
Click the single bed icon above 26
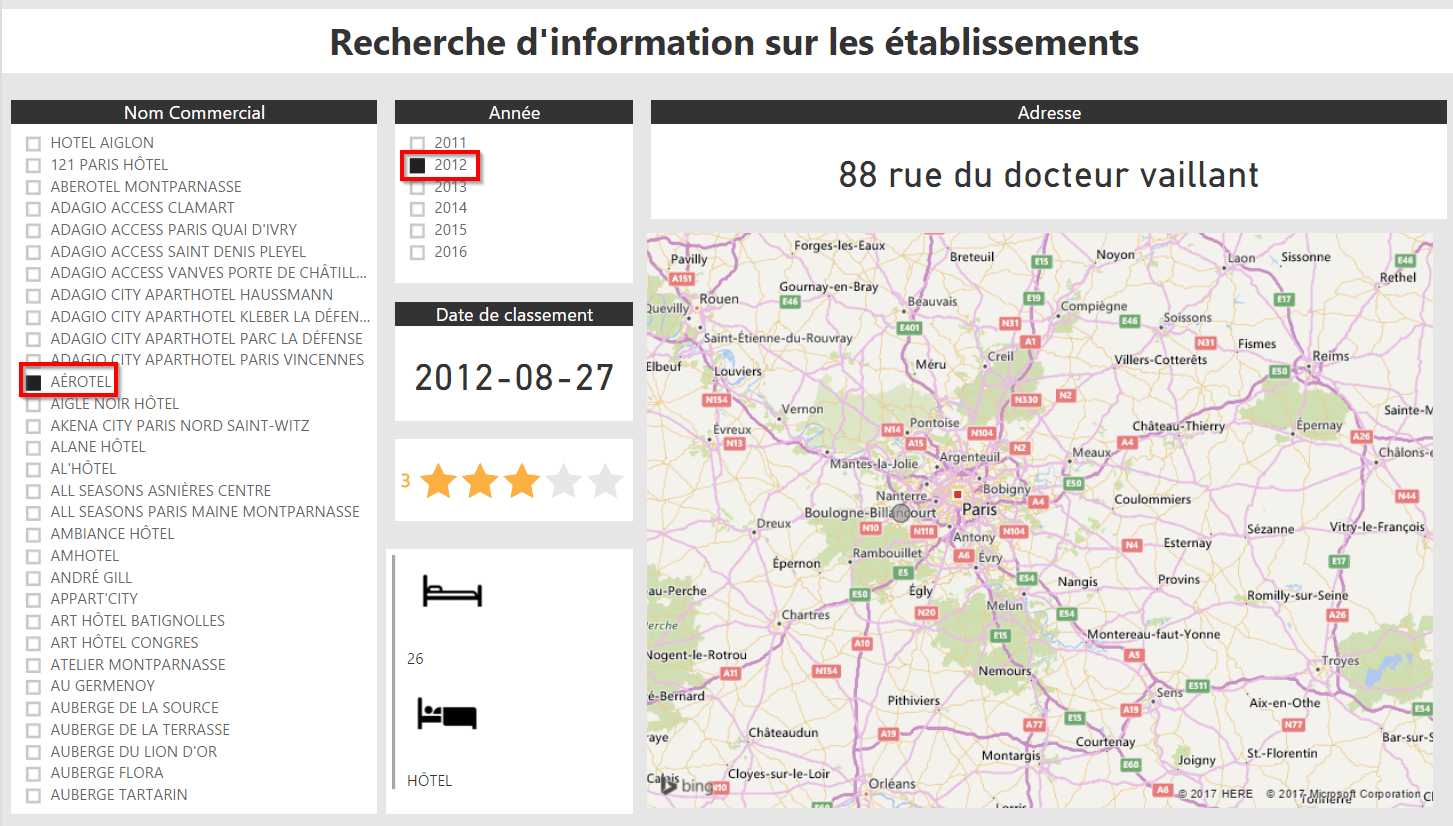[x=452, y=591]
